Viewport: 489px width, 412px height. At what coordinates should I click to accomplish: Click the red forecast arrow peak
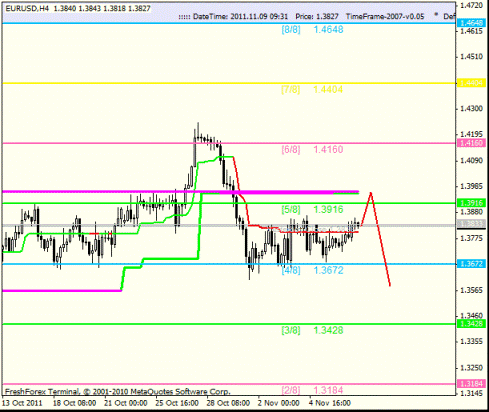click(x=371, y=193)
